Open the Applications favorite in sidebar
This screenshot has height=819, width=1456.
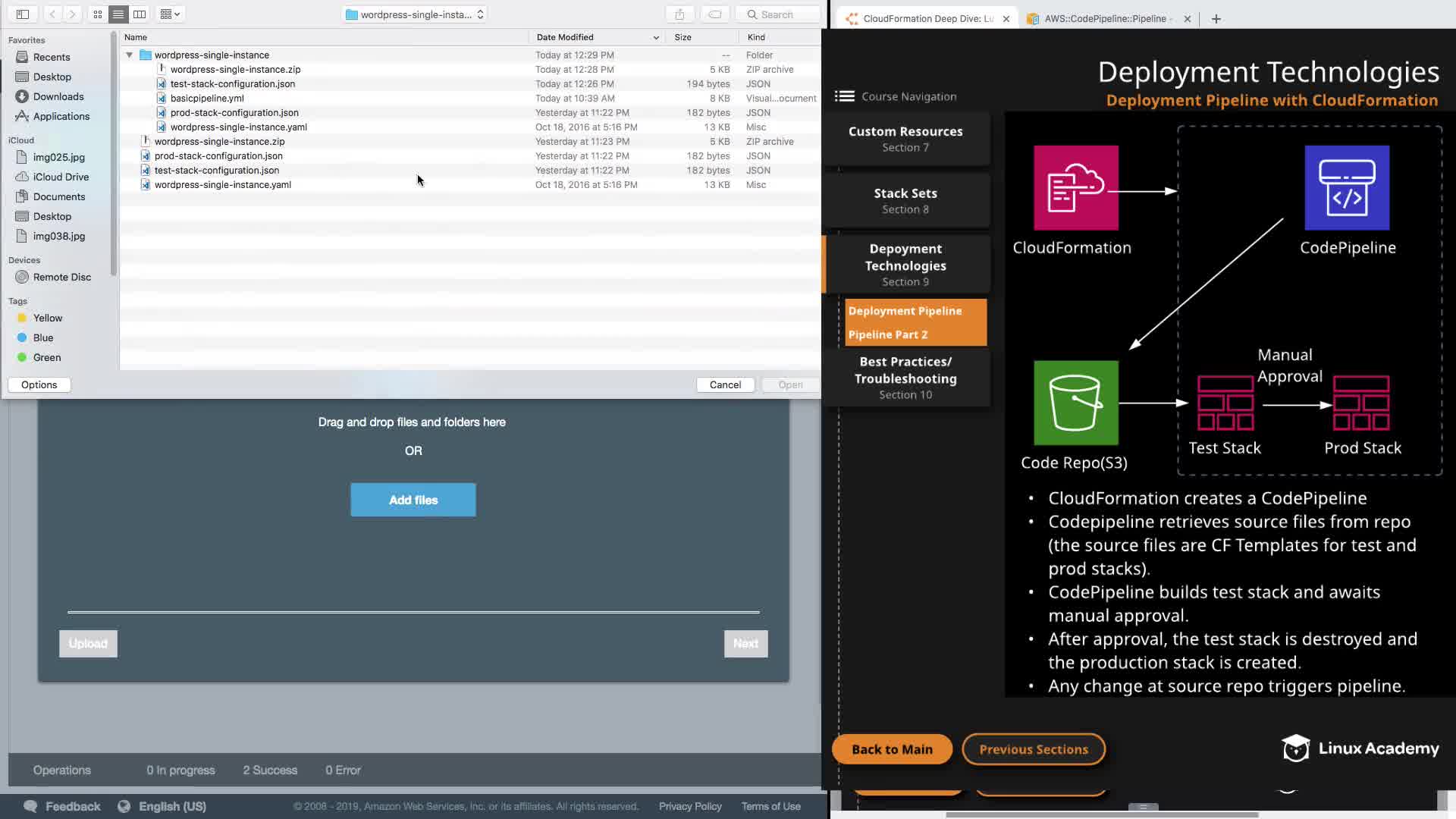click(x=61, y=116)
